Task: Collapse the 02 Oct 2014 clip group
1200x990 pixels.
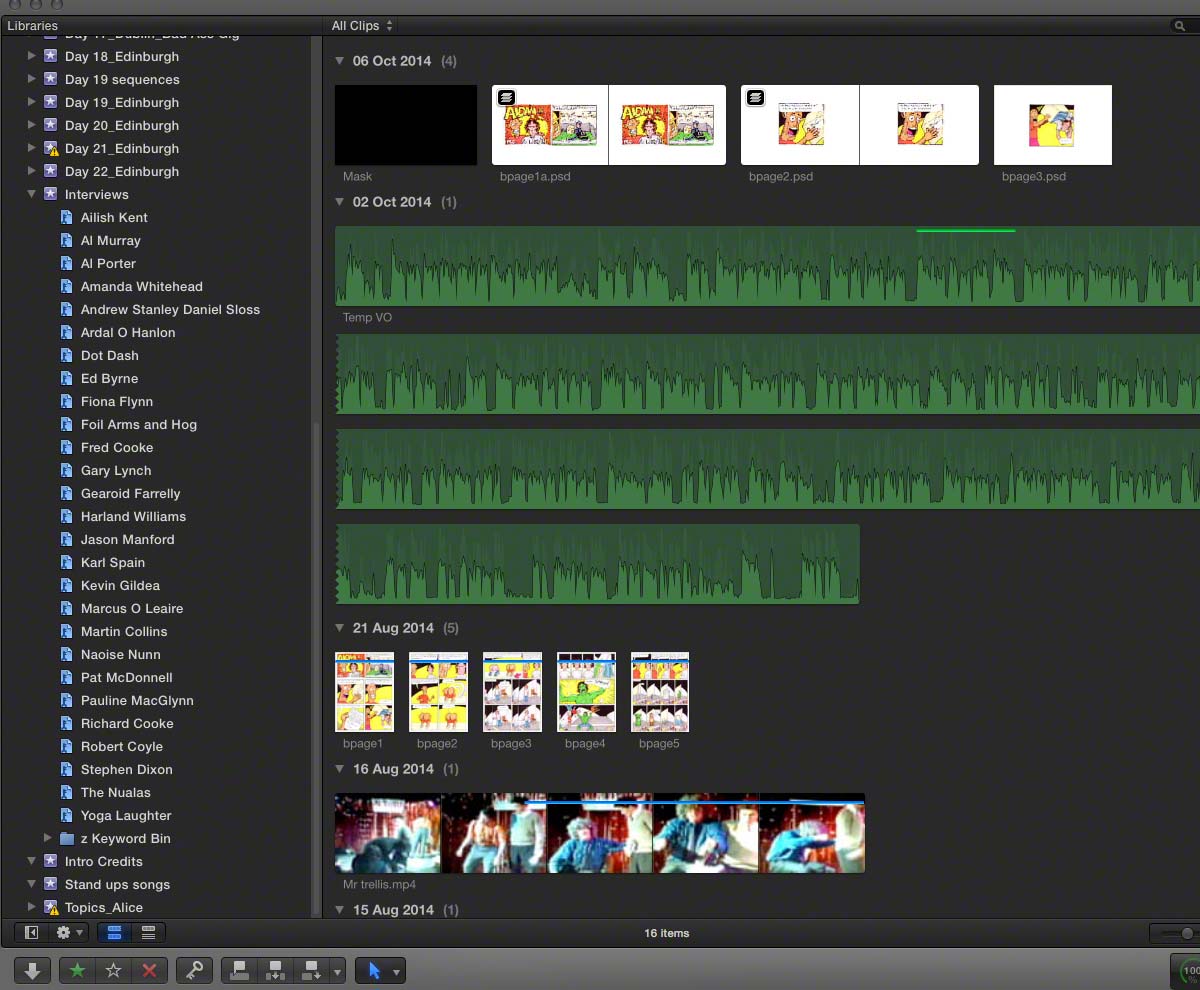Action: click(340, 202)
